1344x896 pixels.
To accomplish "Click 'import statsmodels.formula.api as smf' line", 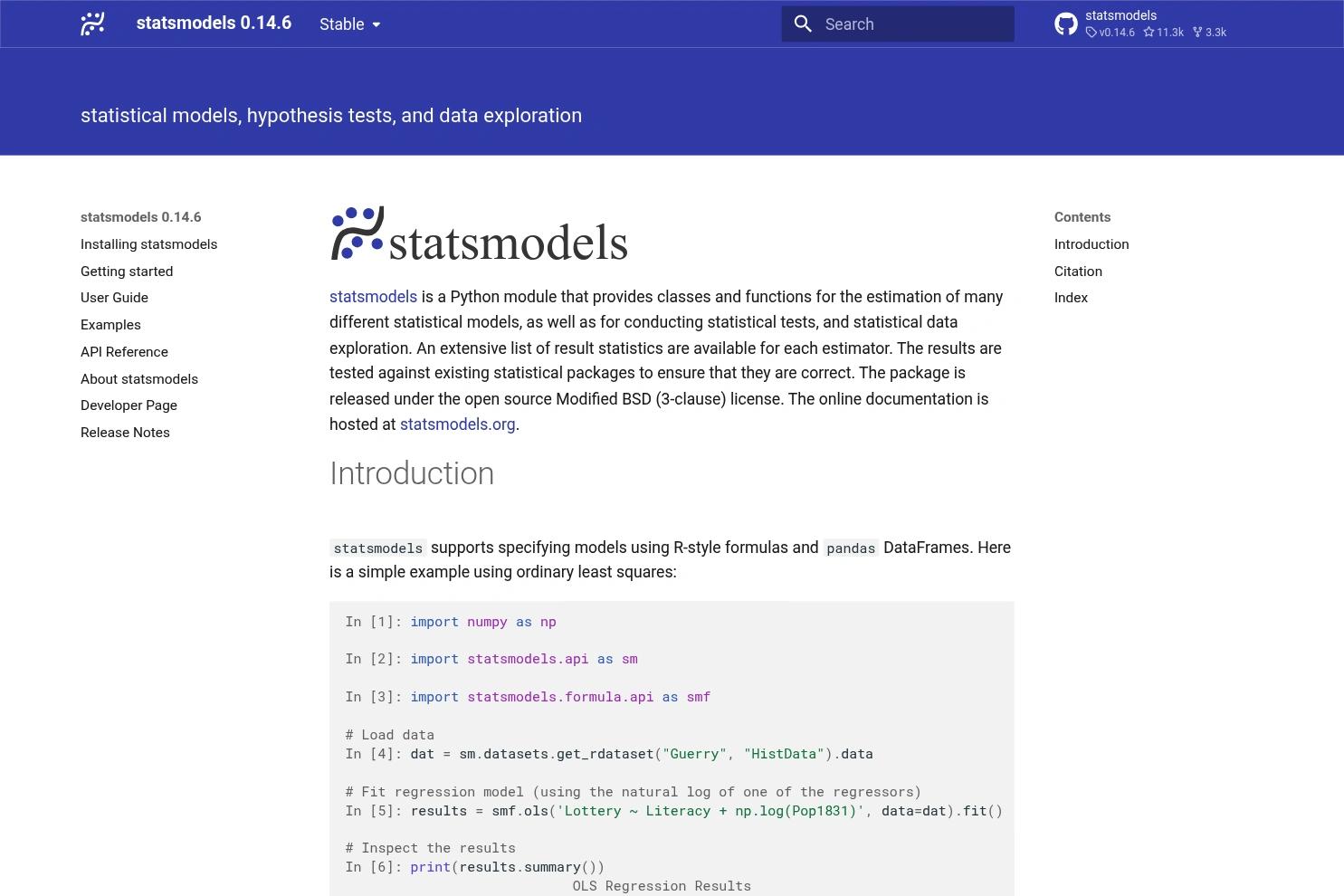I will [x=528, y=697].
